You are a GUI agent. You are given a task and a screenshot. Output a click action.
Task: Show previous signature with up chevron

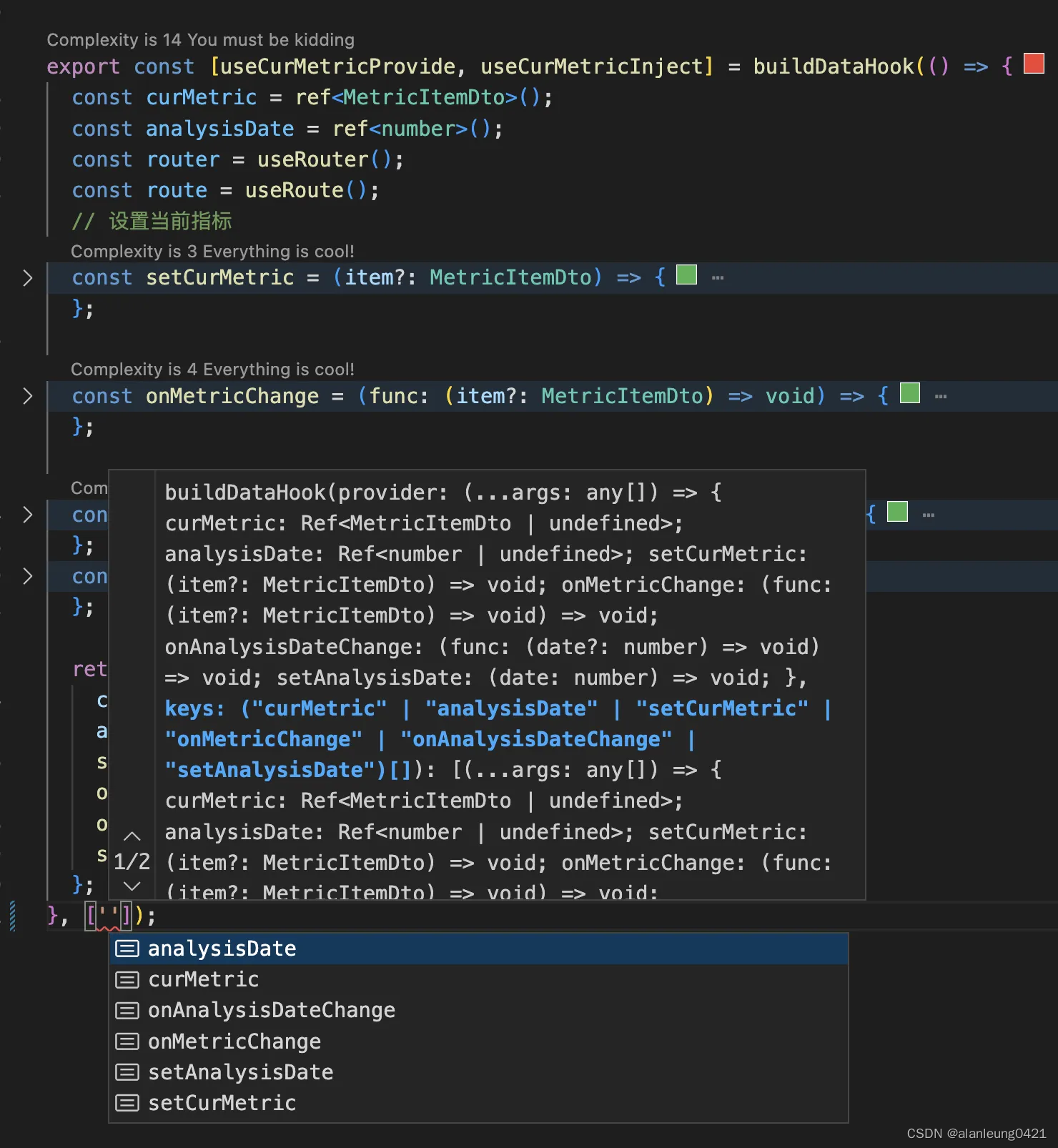click(x=132, y=836)
